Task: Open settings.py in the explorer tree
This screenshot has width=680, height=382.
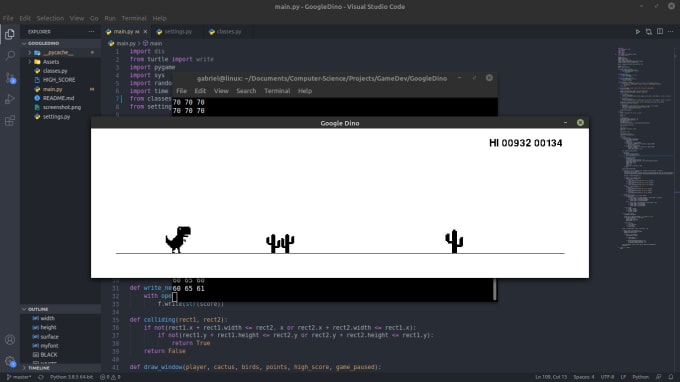Action: click(61, 117)
